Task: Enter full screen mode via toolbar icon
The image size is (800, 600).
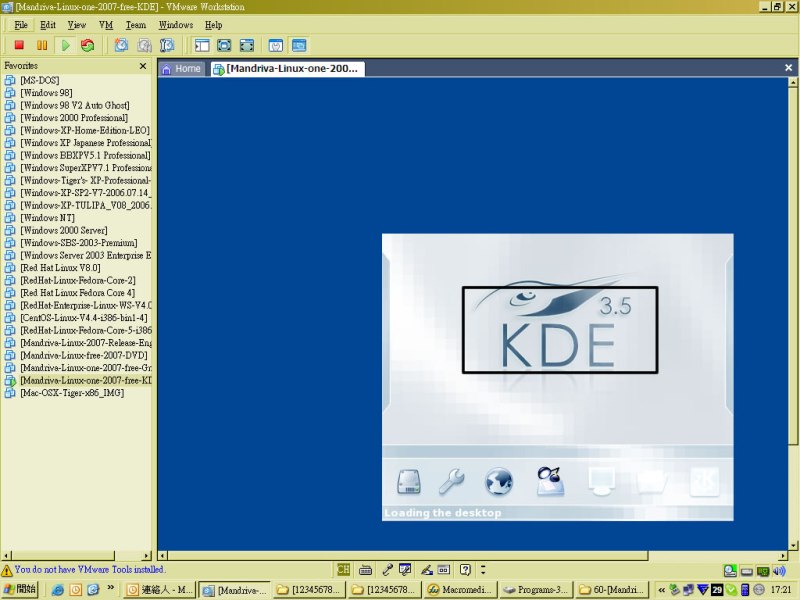Action: click(x=247, y=45)
